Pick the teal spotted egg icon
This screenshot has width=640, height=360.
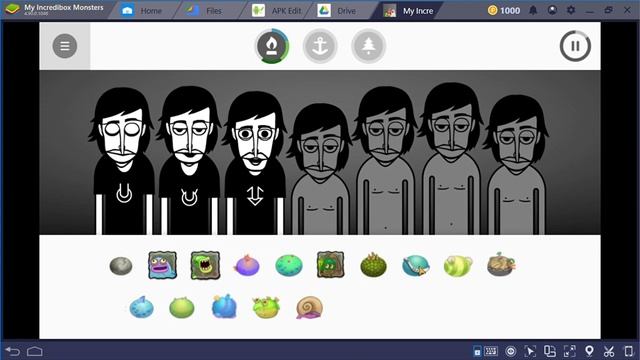pos(289,266)
